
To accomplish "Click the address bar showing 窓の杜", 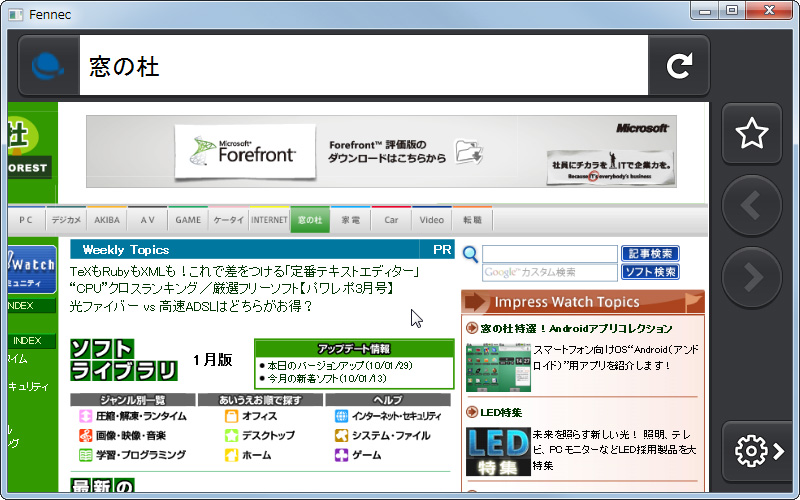I will pyautogui.click(x=364, y=65).
